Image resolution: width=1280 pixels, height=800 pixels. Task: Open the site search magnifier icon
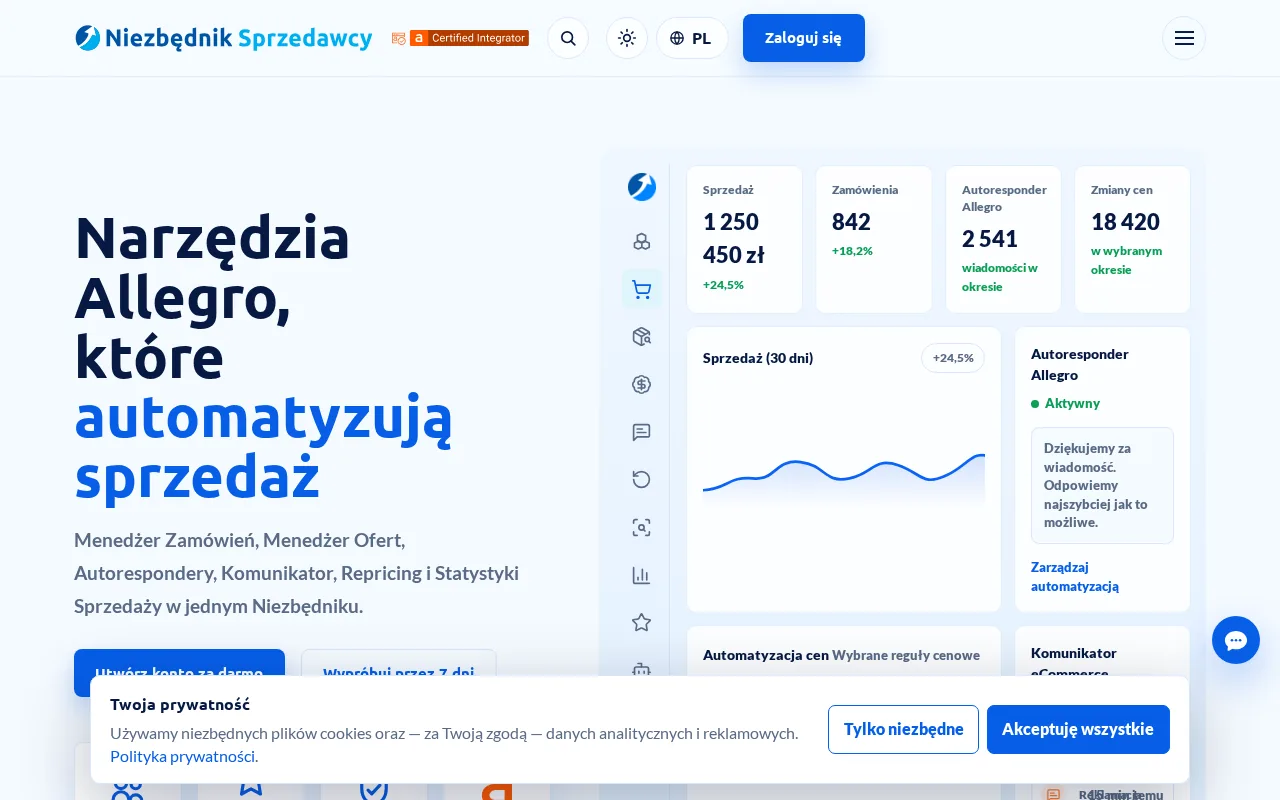[568, 38]
